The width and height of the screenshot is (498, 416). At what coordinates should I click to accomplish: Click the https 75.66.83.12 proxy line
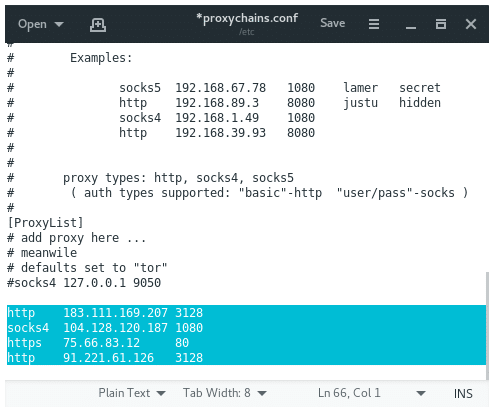point(246,343)
